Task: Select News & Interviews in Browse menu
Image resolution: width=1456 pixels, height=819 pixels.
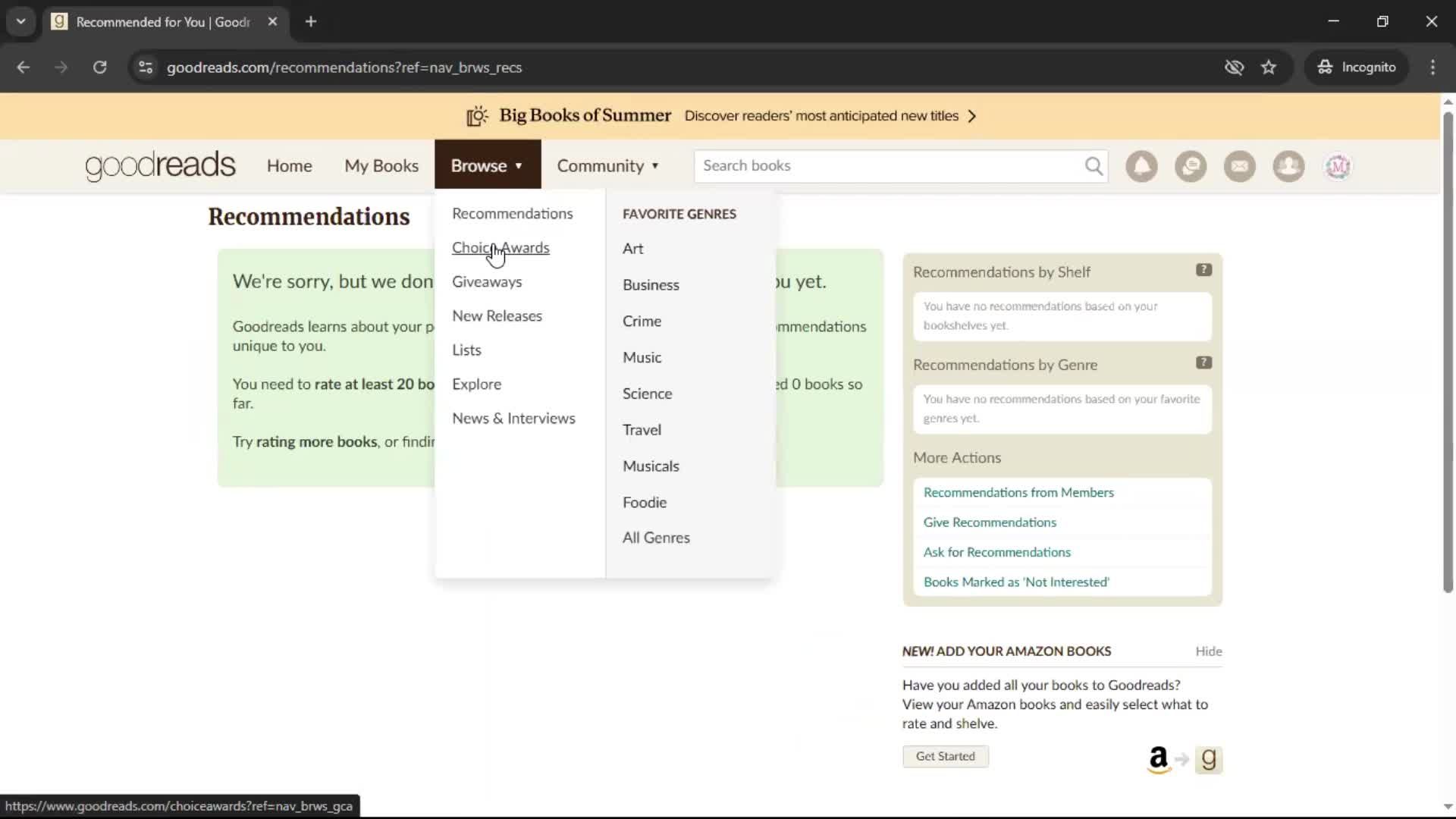Action: [x=513, y=418]
